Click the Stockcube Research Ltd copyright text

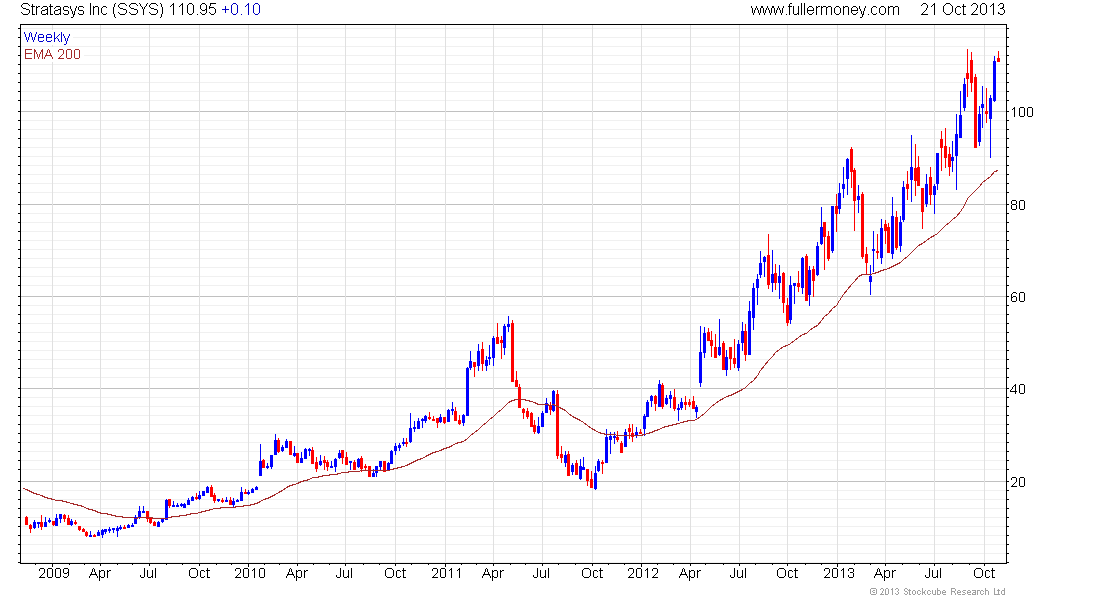point(938,592)
